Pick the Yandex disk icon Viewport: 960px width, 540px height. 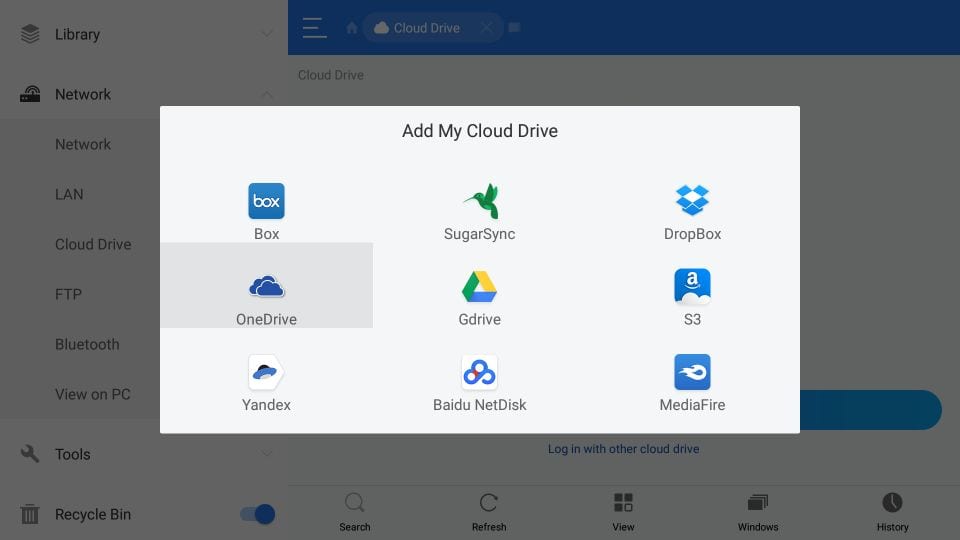coord(266,372)
